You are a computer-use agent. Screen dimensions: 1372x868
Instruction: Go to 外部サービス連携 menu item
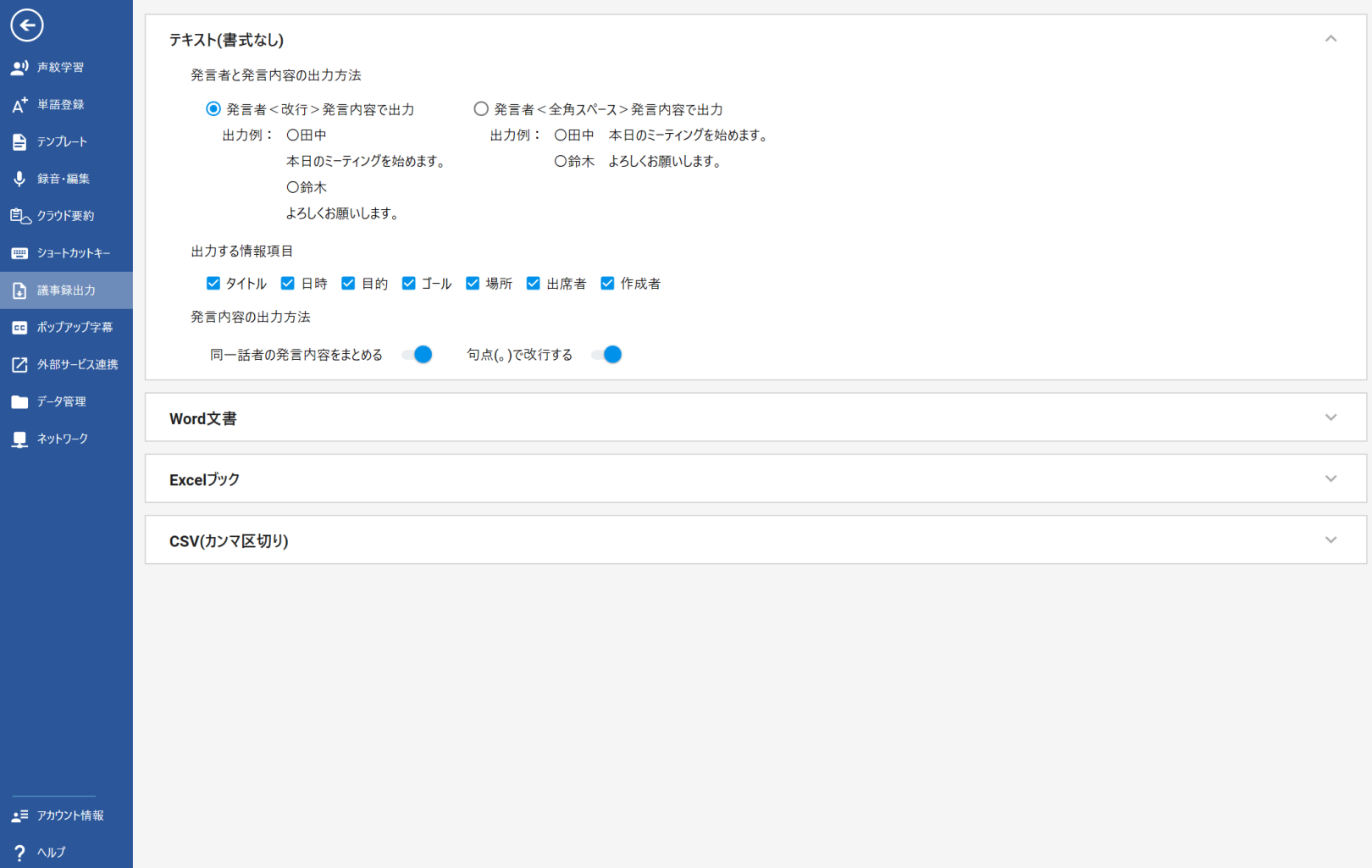click(x=76, y=365)
